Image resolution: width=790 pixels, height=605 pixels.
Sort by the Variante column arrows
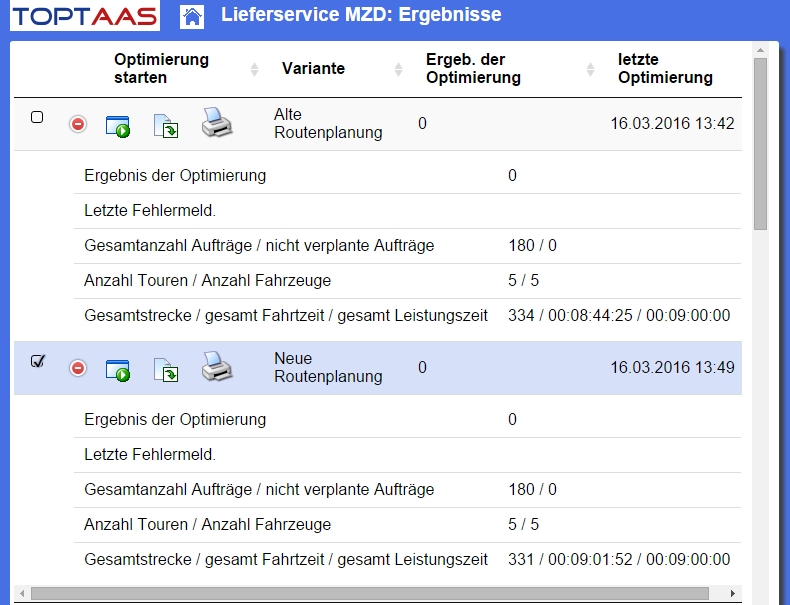click(398, 69)
